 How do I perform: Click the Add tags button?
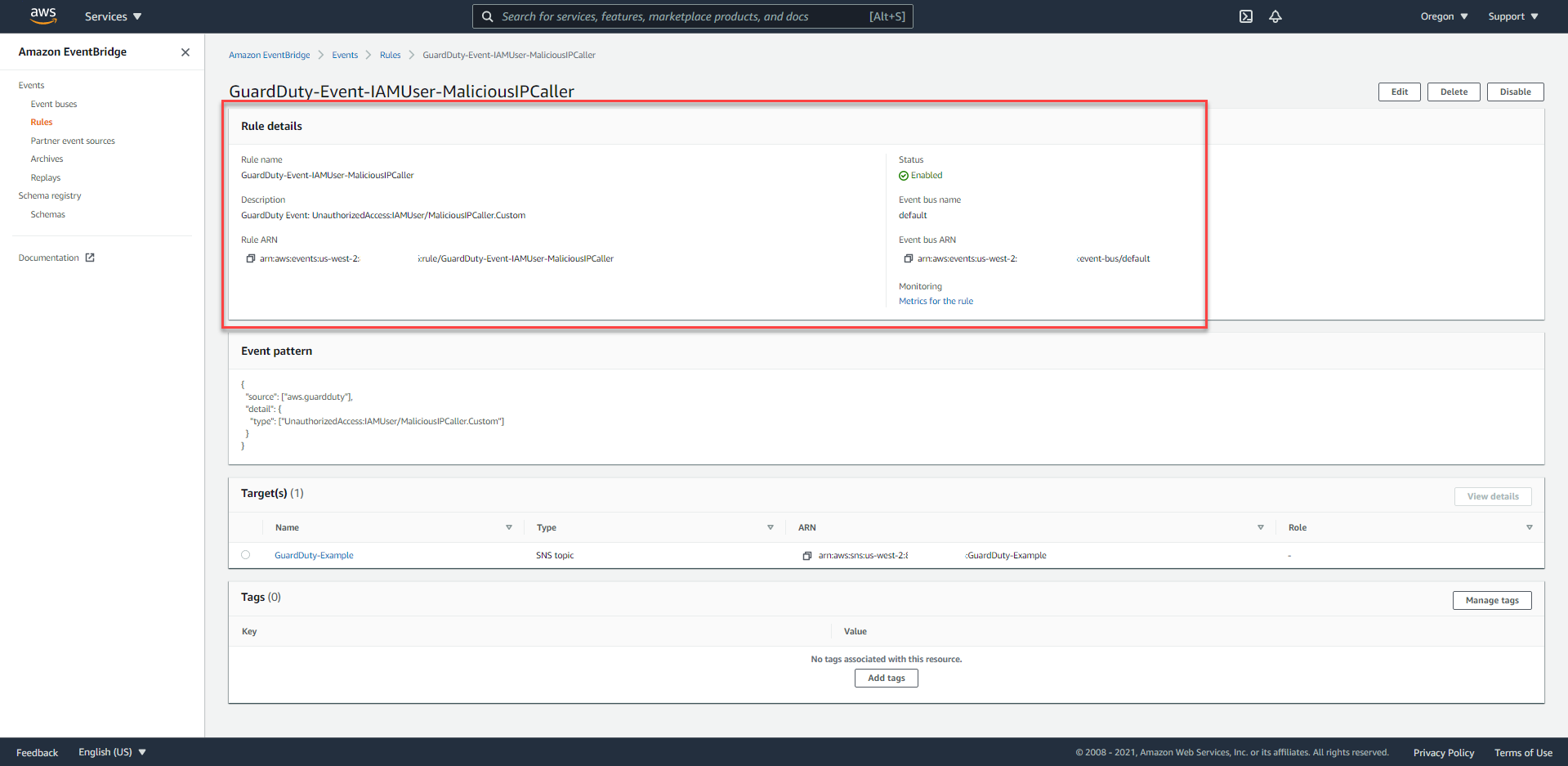pyautogui.click(x=887, y=678)
